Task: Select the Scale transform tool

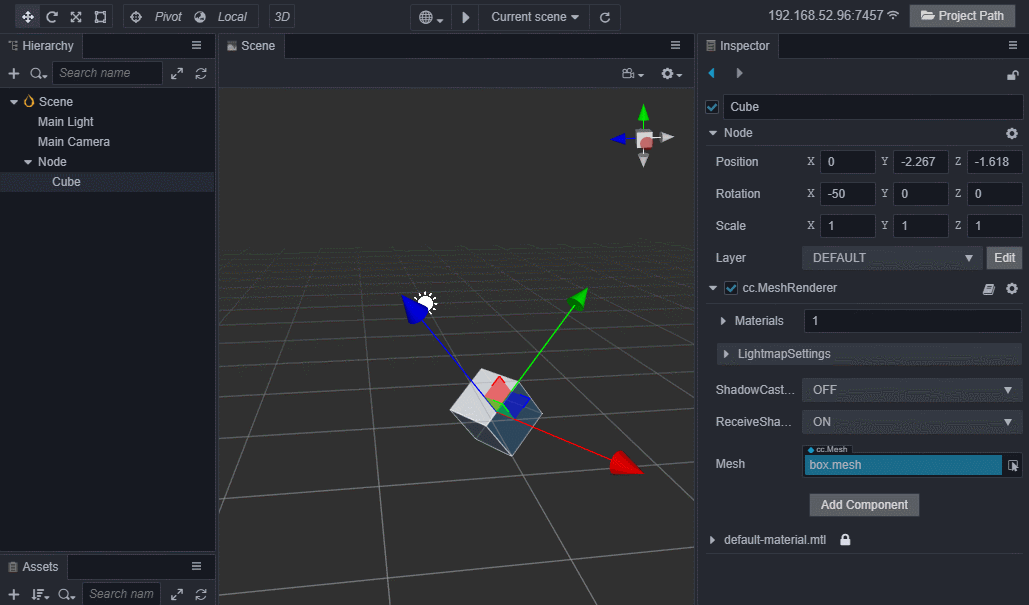Action: [x=76, y=16]
